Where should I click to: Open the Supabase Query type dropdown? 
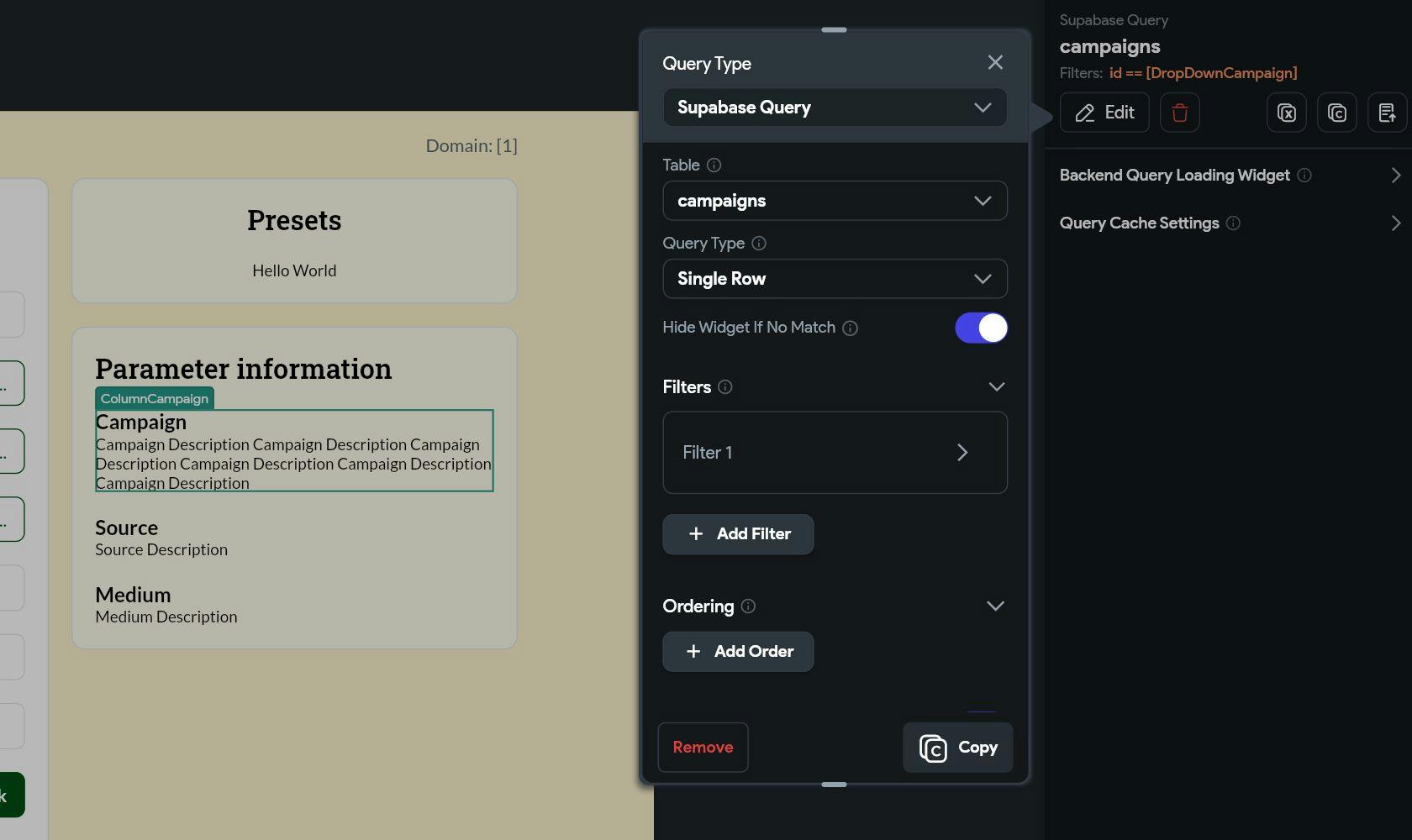tap(835, 108)
